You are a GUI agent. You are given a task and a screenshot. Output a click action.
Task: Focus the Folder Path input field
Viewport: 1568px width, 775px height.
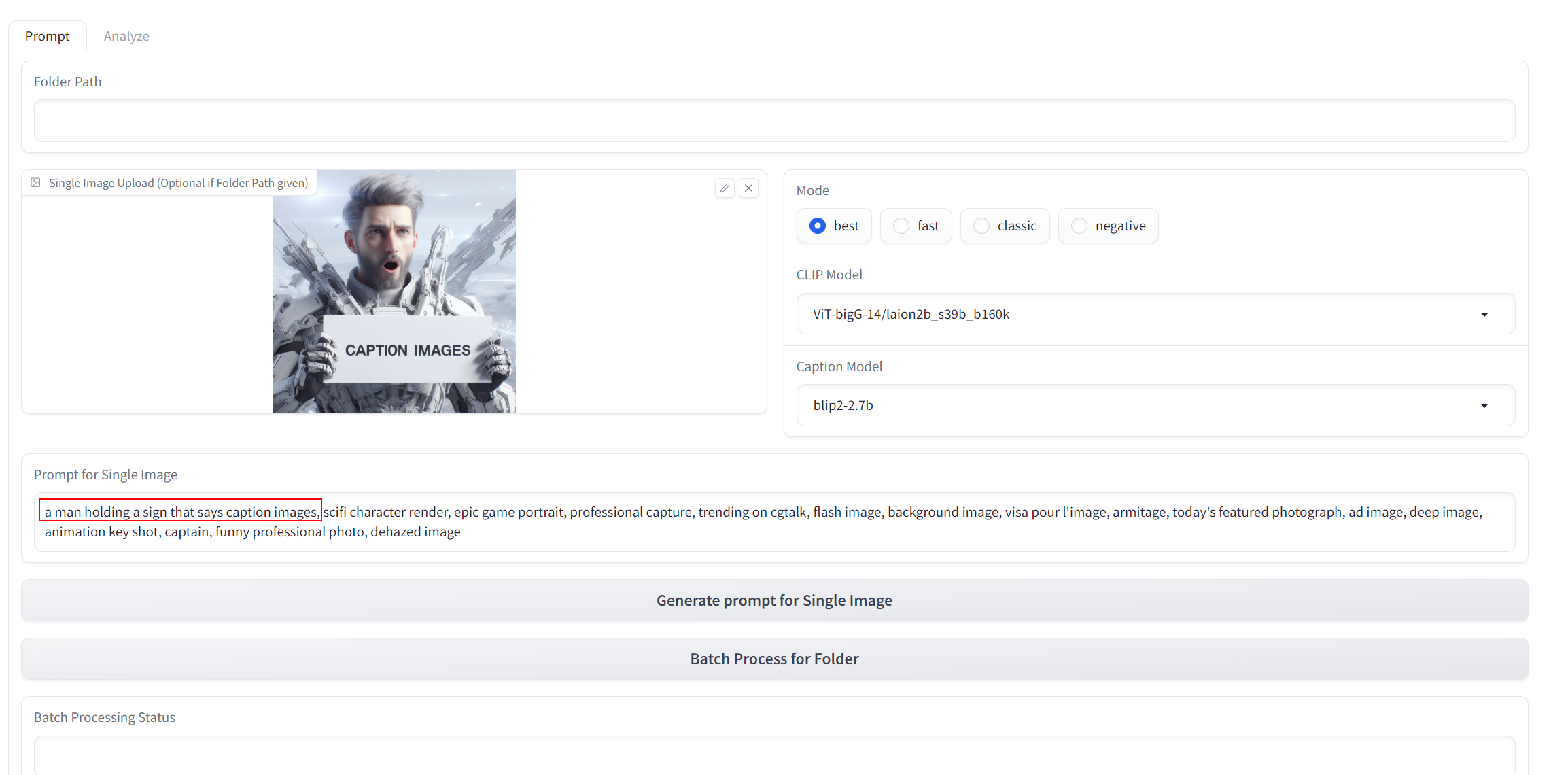tap(774, 121)
